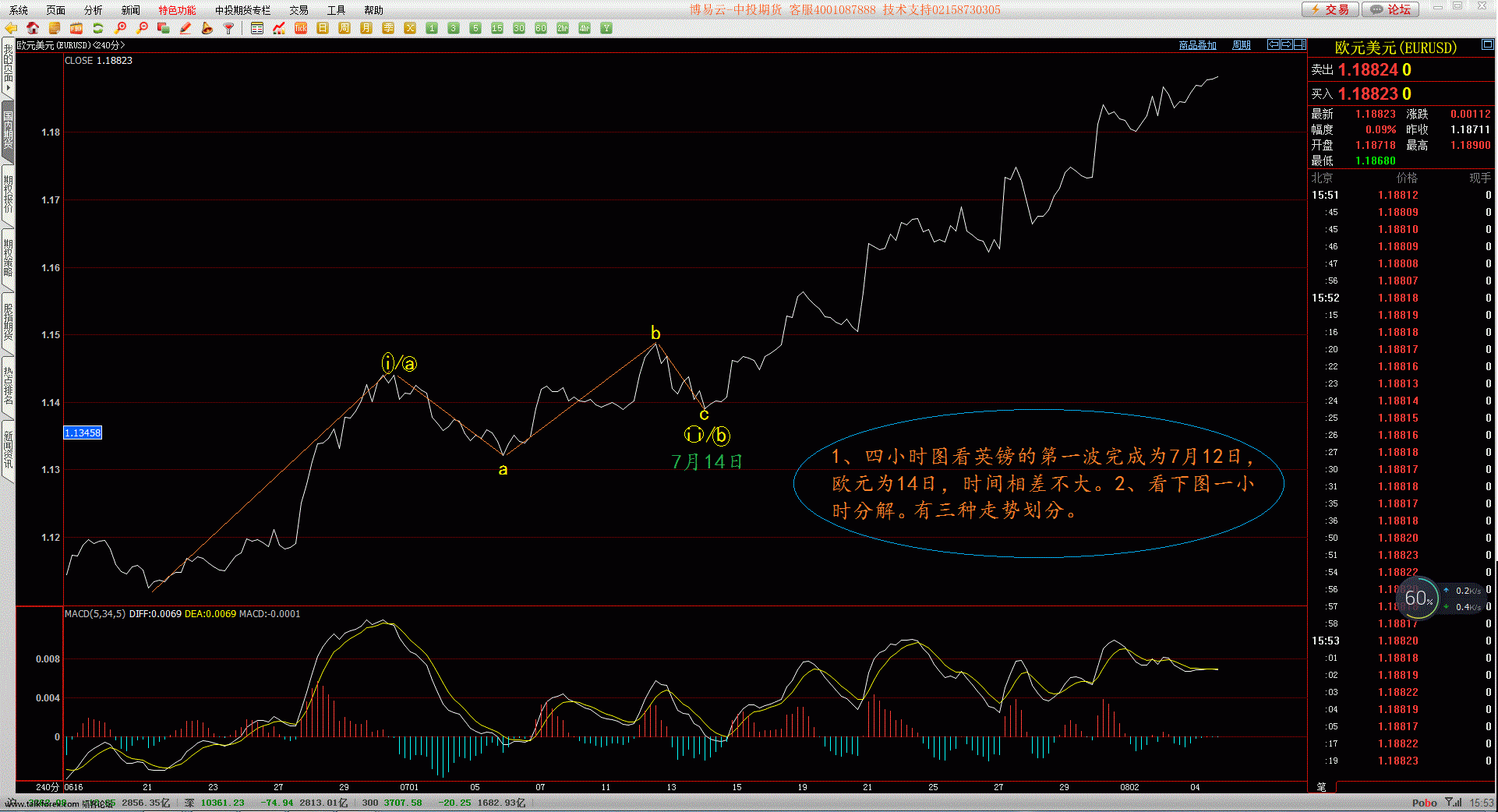
Task: Open the 特色功能 menu
Action: point(178,10)
